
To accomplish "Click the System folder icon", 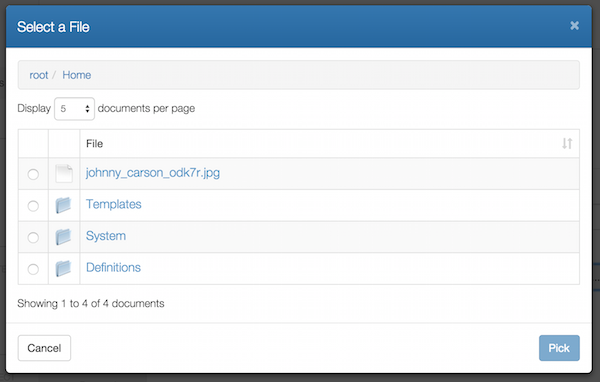I will point(64,237).
